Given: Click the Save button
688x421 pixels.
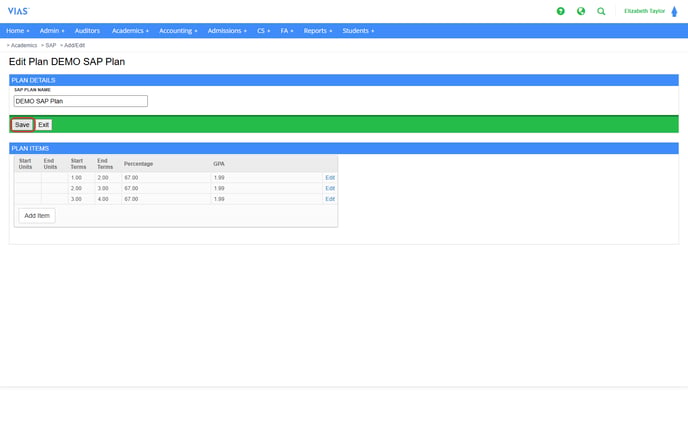Looking at the screenshot, I should coord(22,125).
